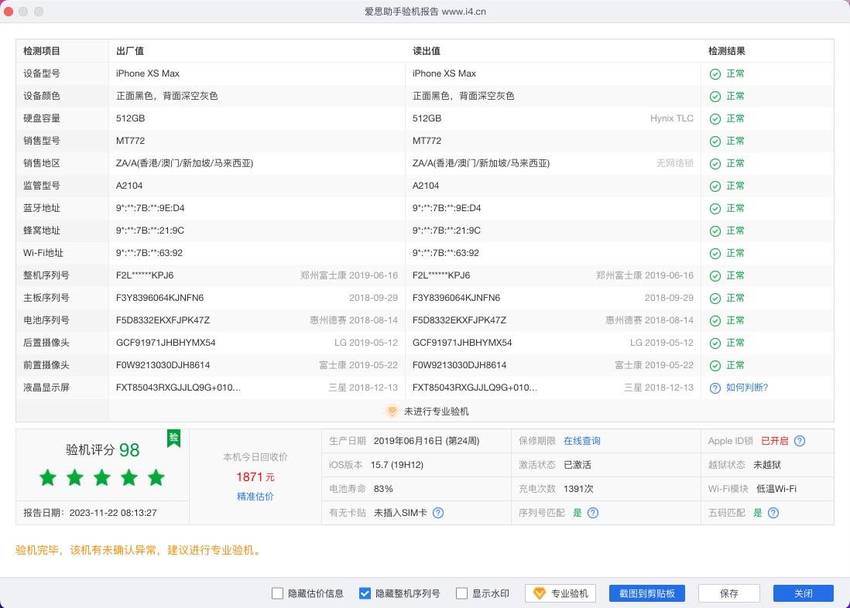The image size is (850, 608).
Task: Click the 低温Wi-Fi module value
Action: point(776,489)
